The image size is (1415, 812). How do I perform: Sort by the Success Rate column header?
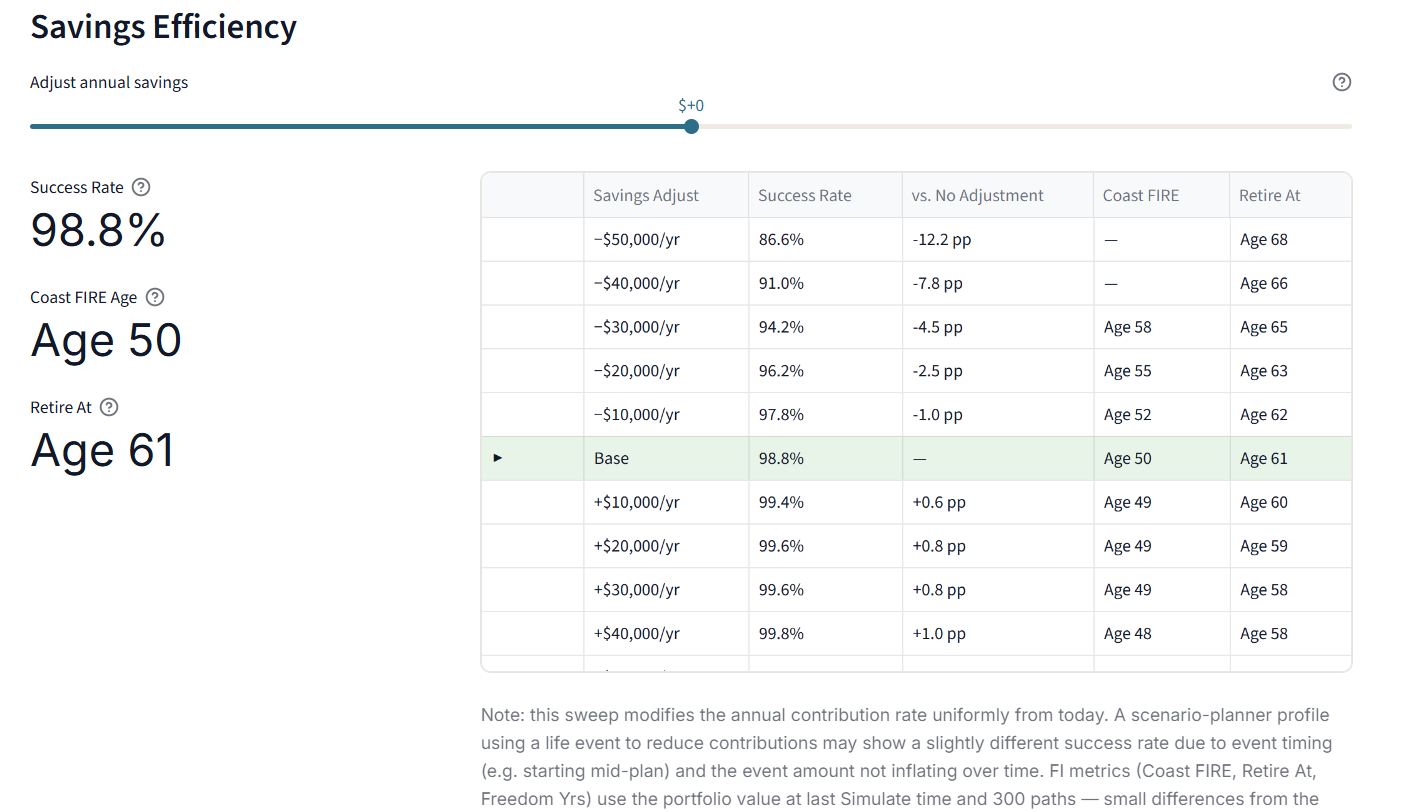point(804,195)
